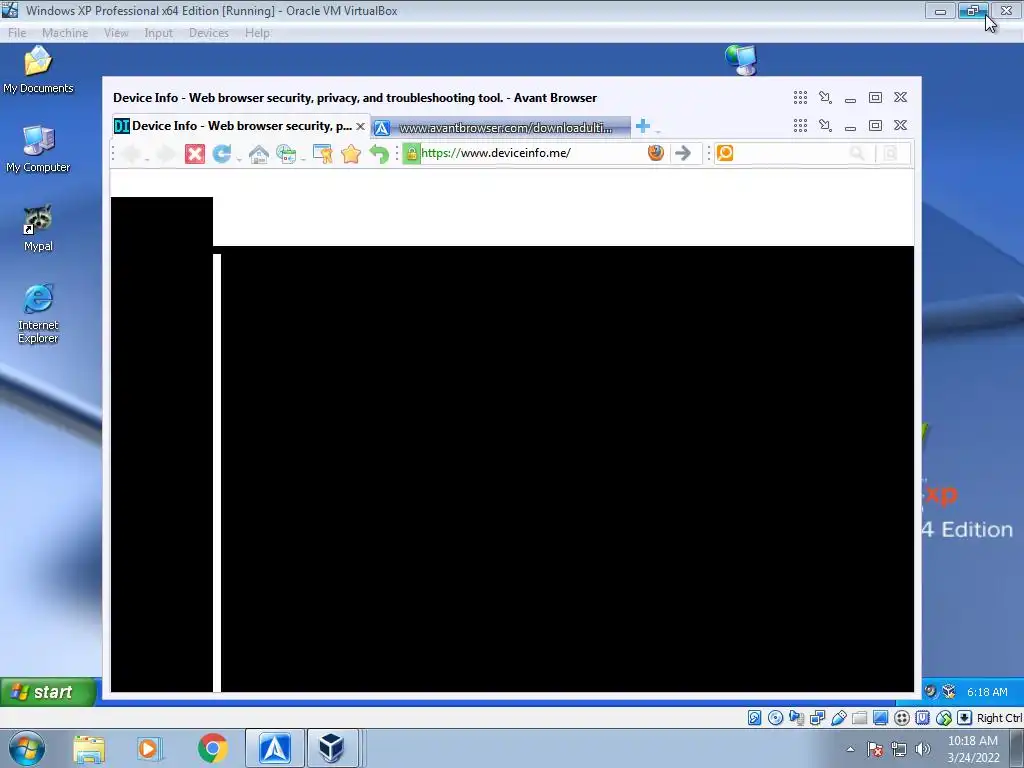This screenshot has height=768, width=1024.
Task: Click the green padlock security icon
Action: [411, 153]
